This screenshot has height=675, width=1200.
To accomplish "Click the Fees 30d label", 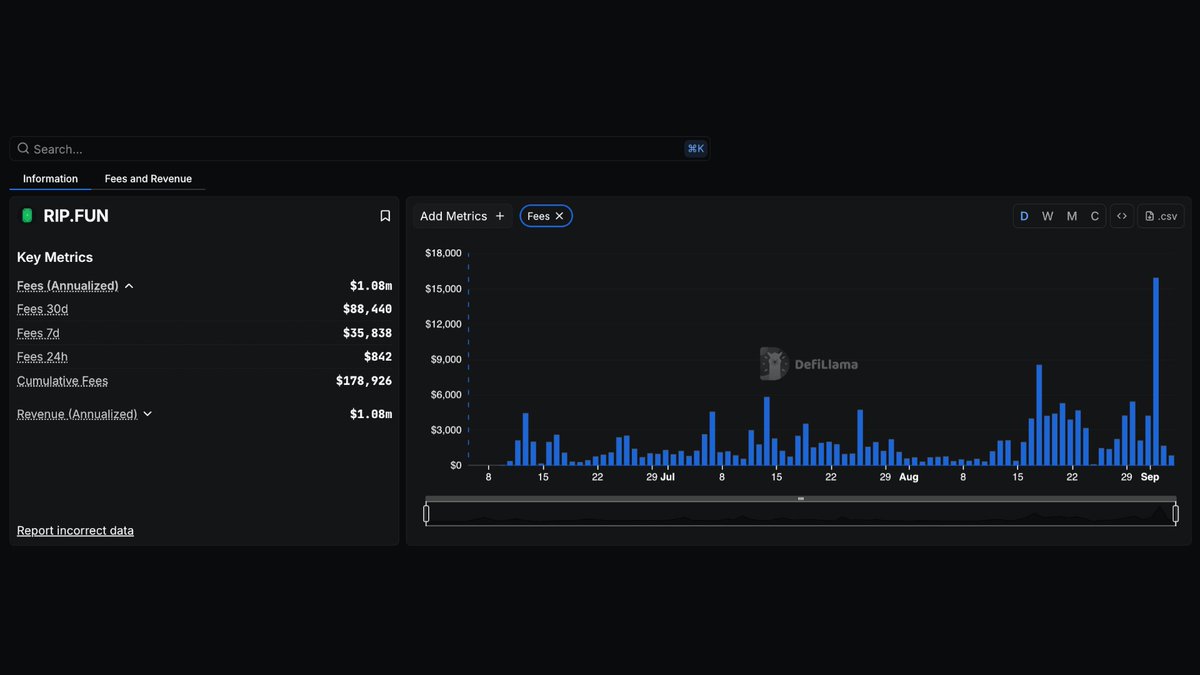I will [43, 309].
